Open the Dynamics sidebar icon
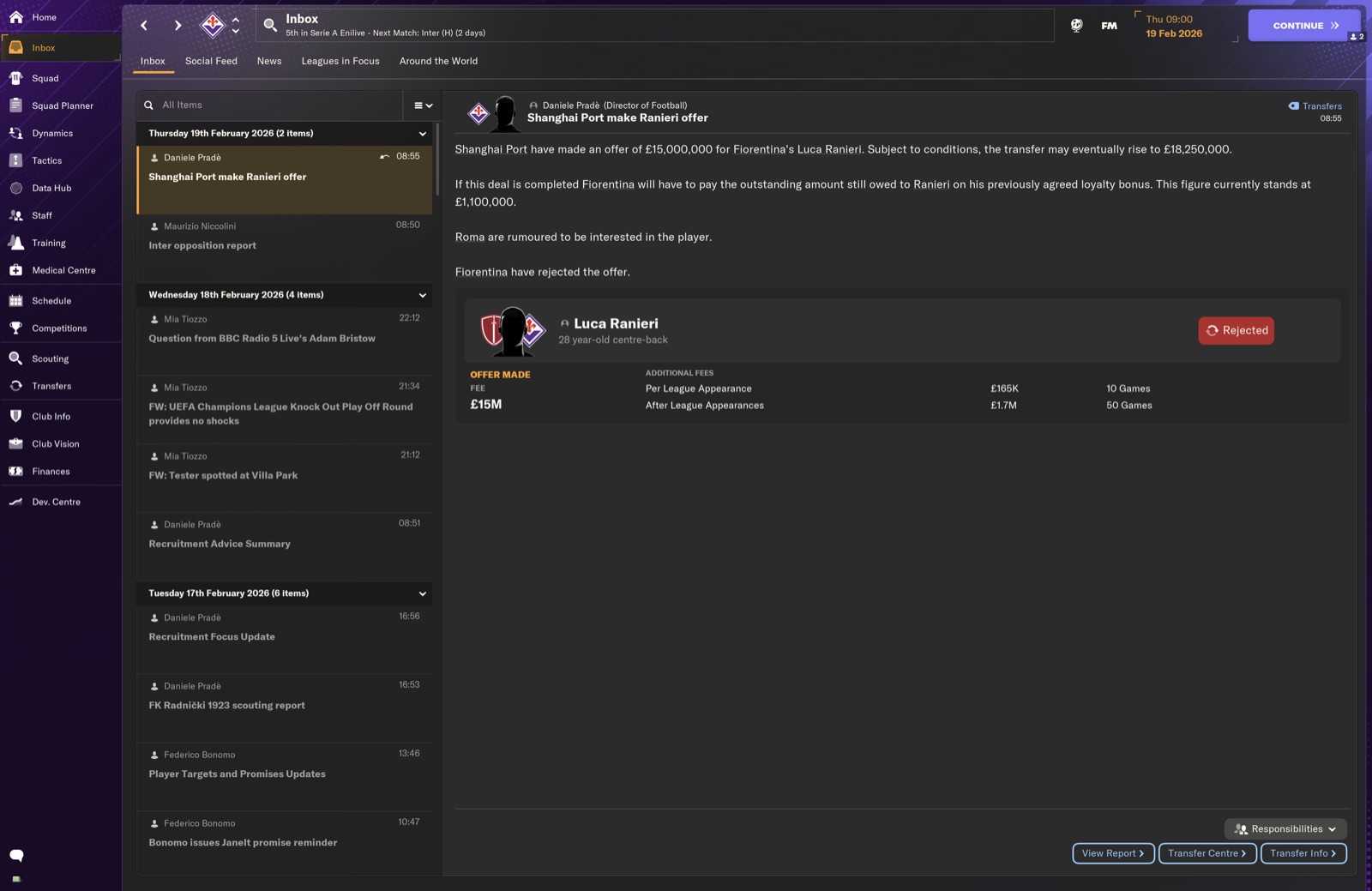The width and height of the screenshot is (1372, 891). click(15, 133)
